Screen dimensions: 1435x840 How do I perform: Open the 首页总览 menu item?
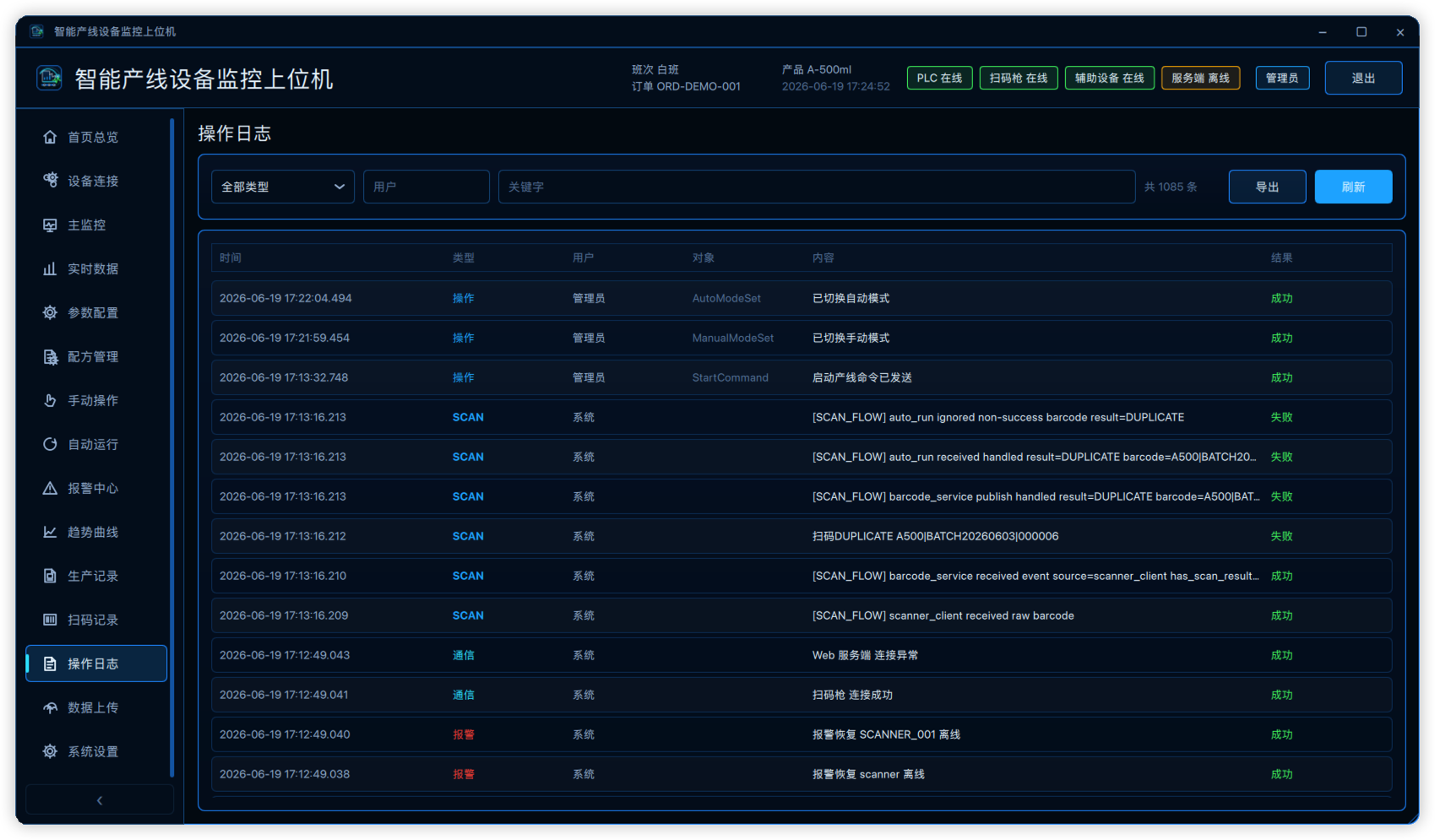pyautogui.click(x=96, y=137)
